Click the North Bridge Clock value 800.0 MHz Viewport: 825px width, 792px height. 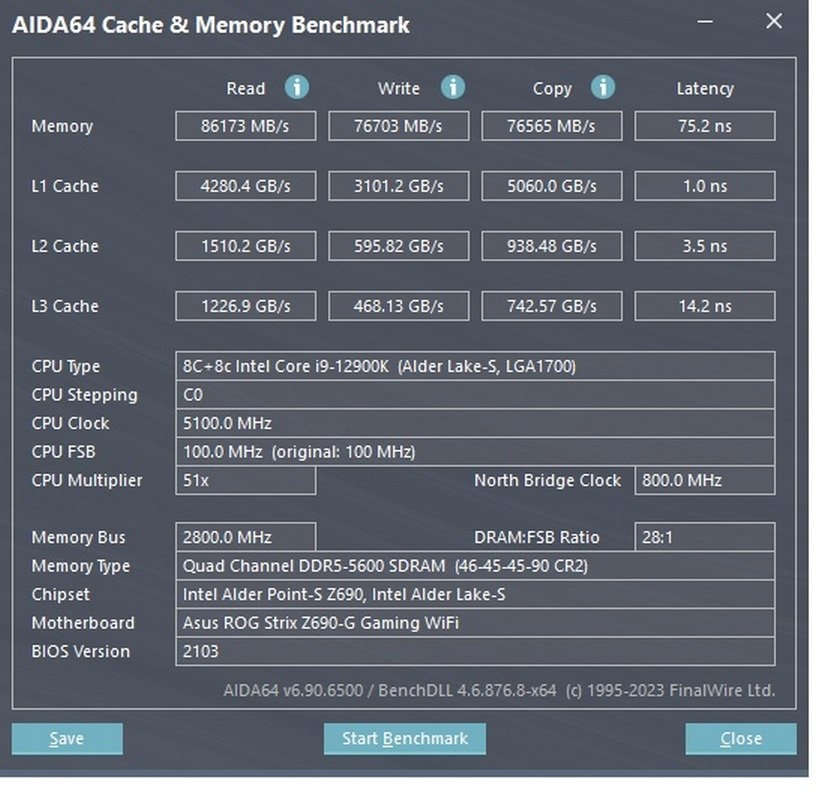coord(705,480)
